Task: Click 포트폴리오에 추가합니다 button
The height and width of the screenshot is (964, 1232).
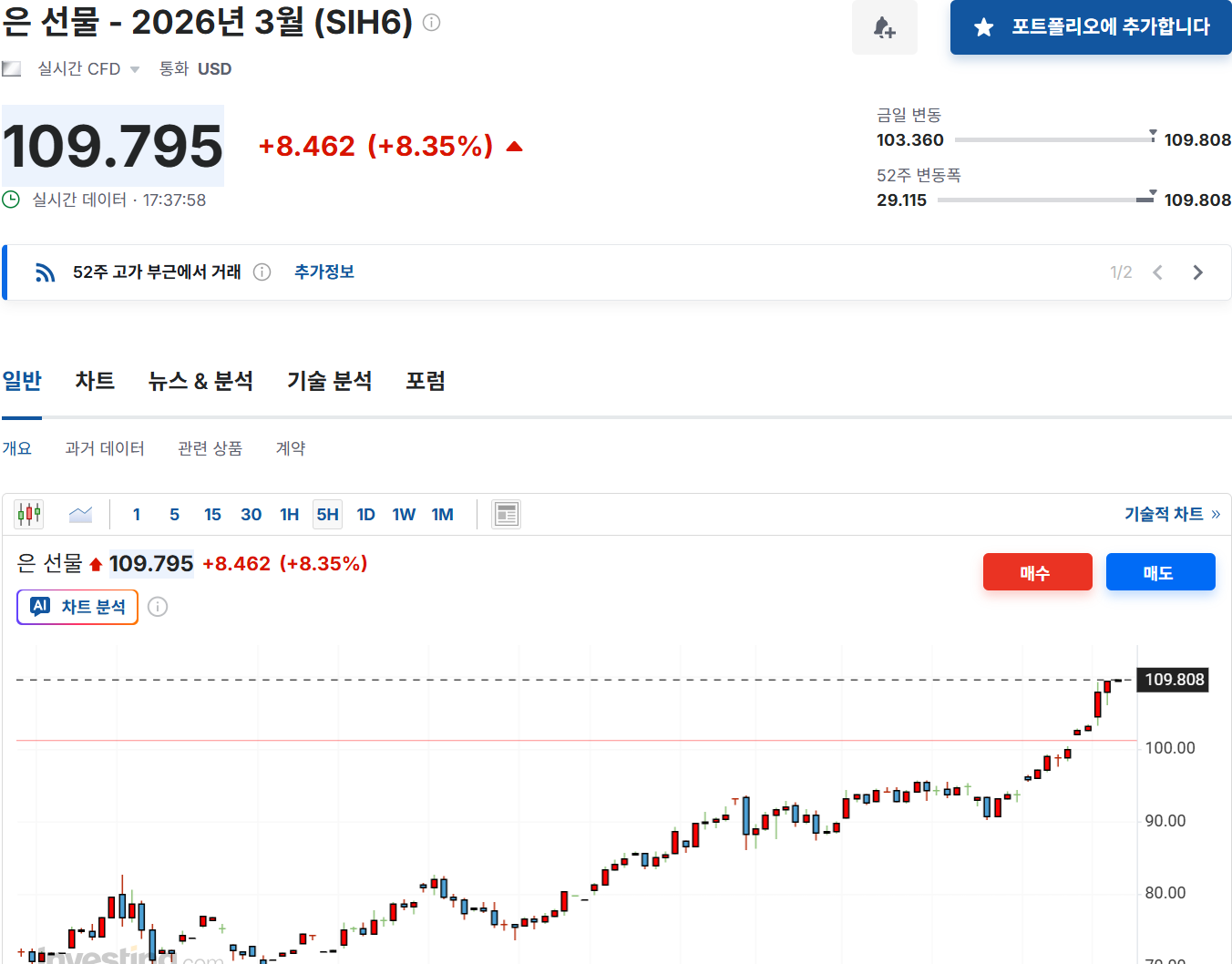Action: (1091, 27)
